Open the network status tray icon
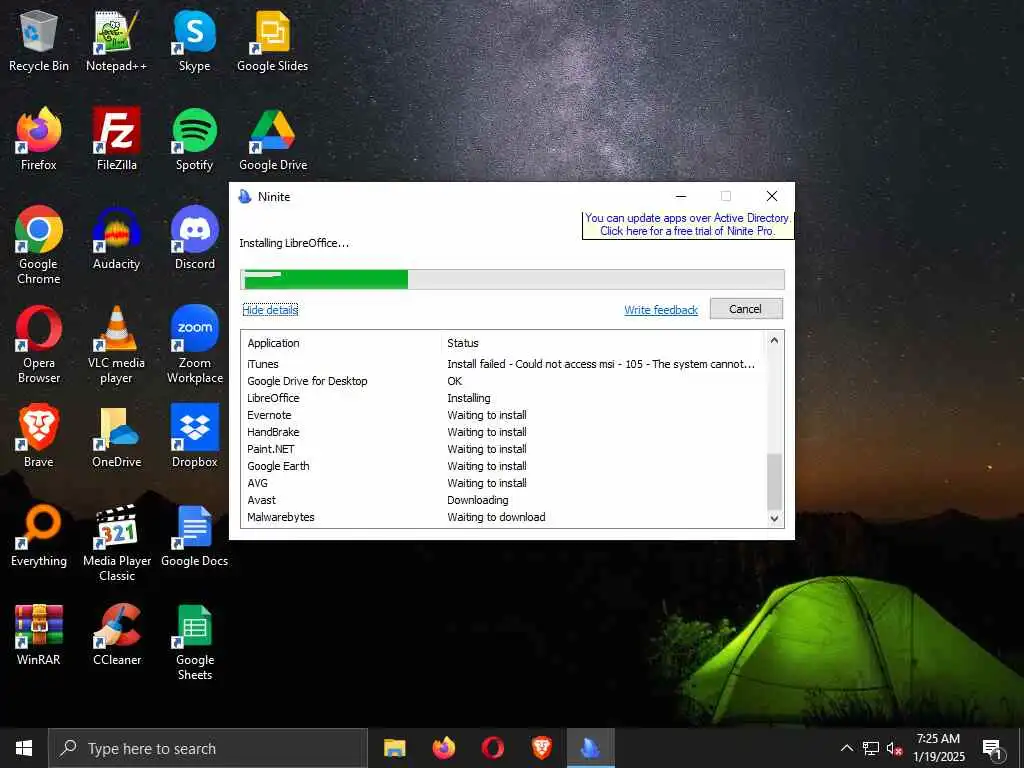This screenshot has width=1024, height=768. tap(871, 748)
